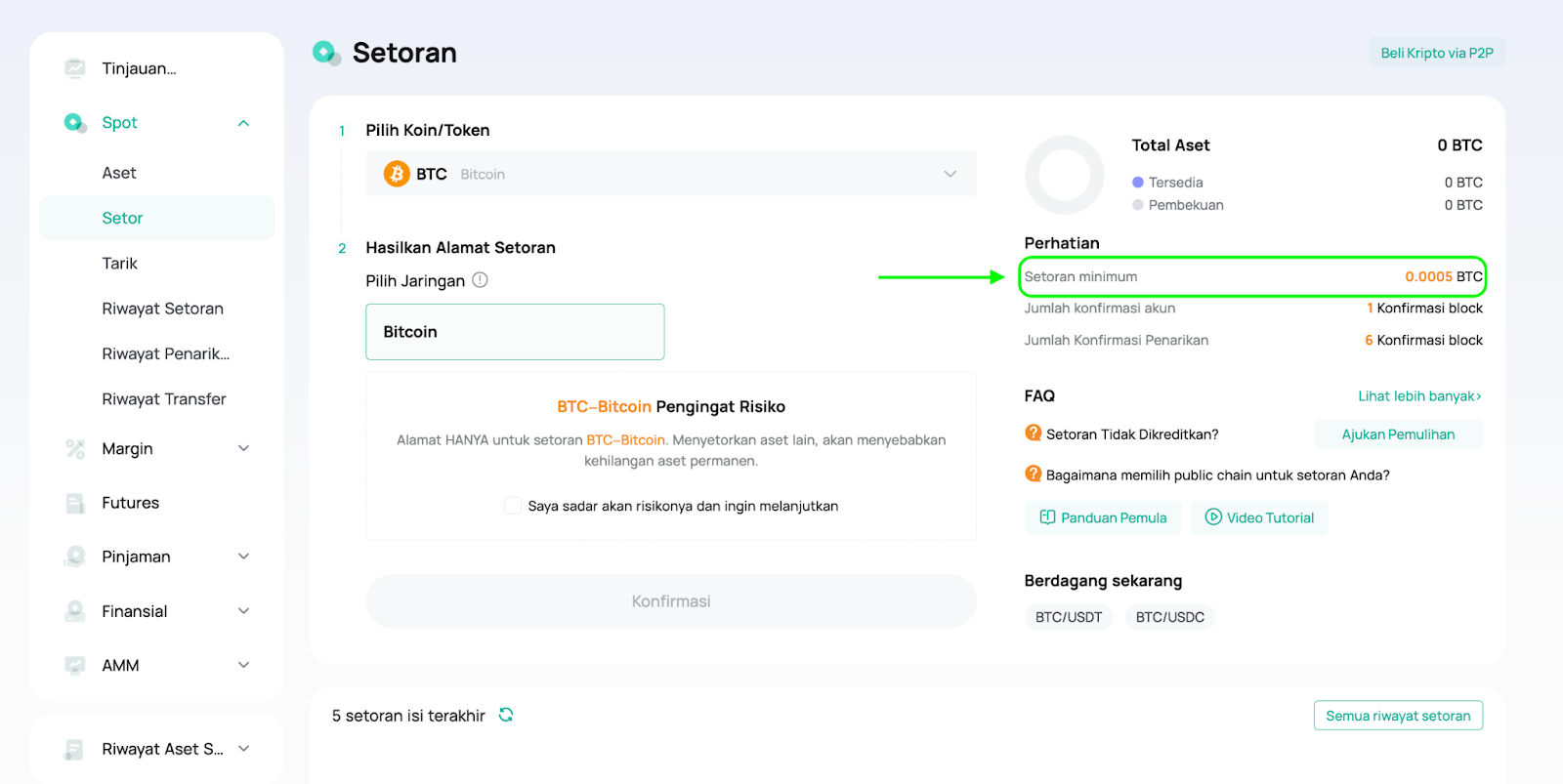
Task: Tick the risk acknowledgement checkbox
Action: [x=512, y=506]
